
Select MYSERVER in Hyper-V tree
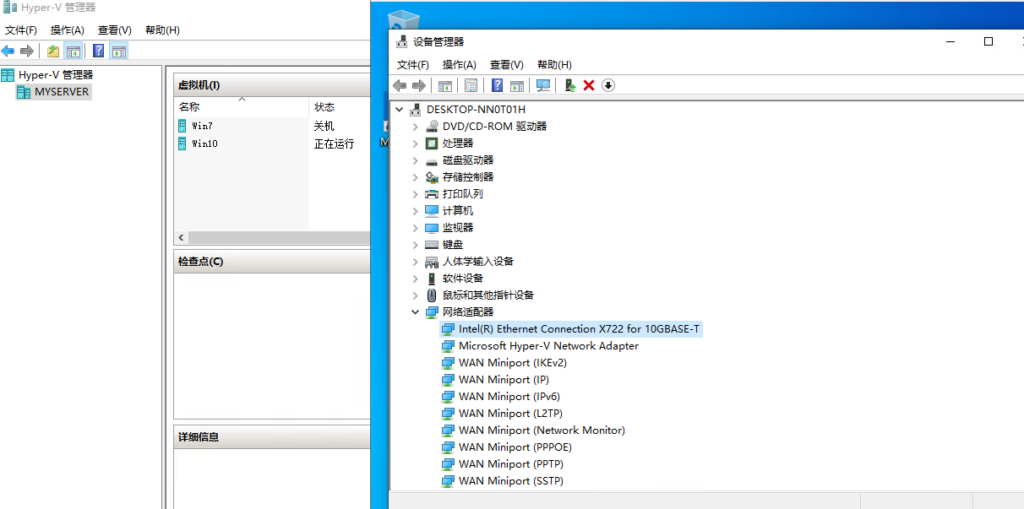point(61,92)
